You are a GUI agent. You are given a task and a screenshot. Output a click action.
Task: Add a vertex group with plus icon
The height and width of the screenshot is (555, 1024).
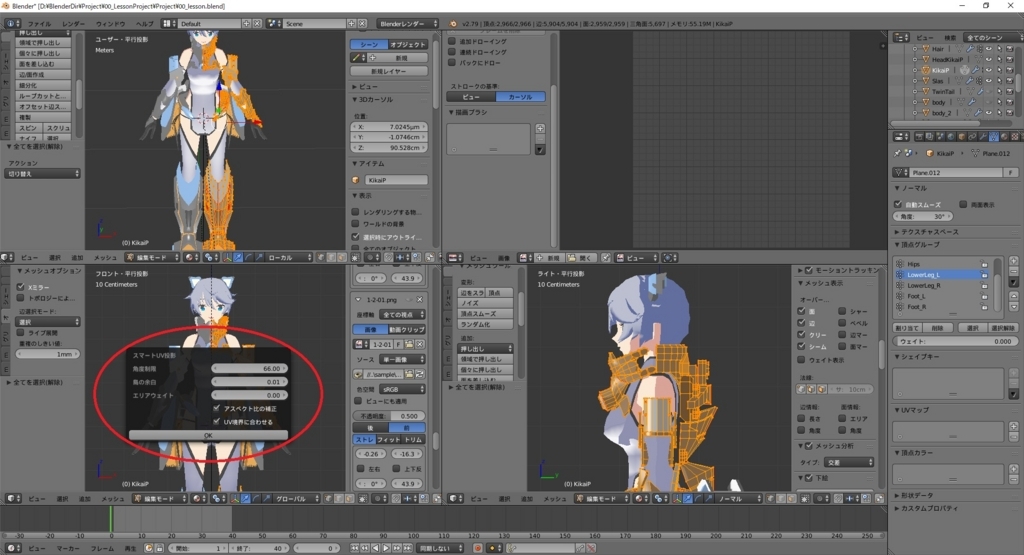[x=1014, y=261]
